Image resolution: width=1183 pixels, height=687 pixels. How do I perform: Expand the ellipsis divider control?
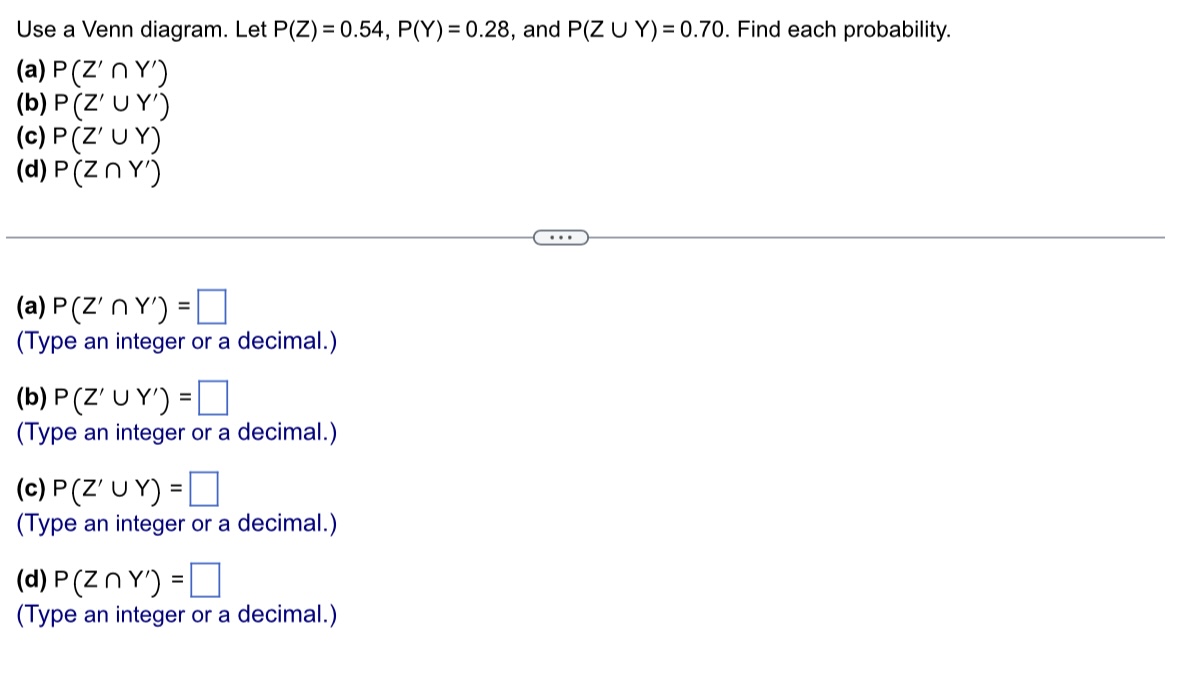tap(561, 236)
